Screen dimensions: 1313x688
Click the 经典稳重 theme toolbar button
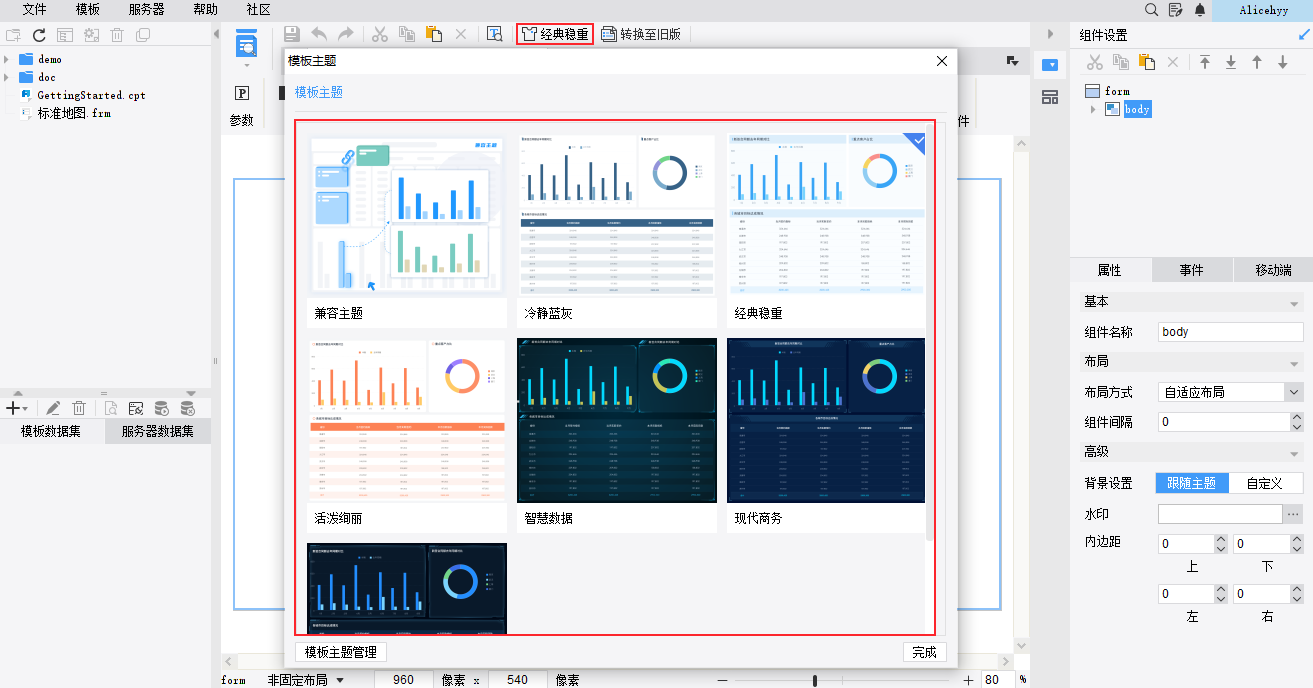(555, 34)
